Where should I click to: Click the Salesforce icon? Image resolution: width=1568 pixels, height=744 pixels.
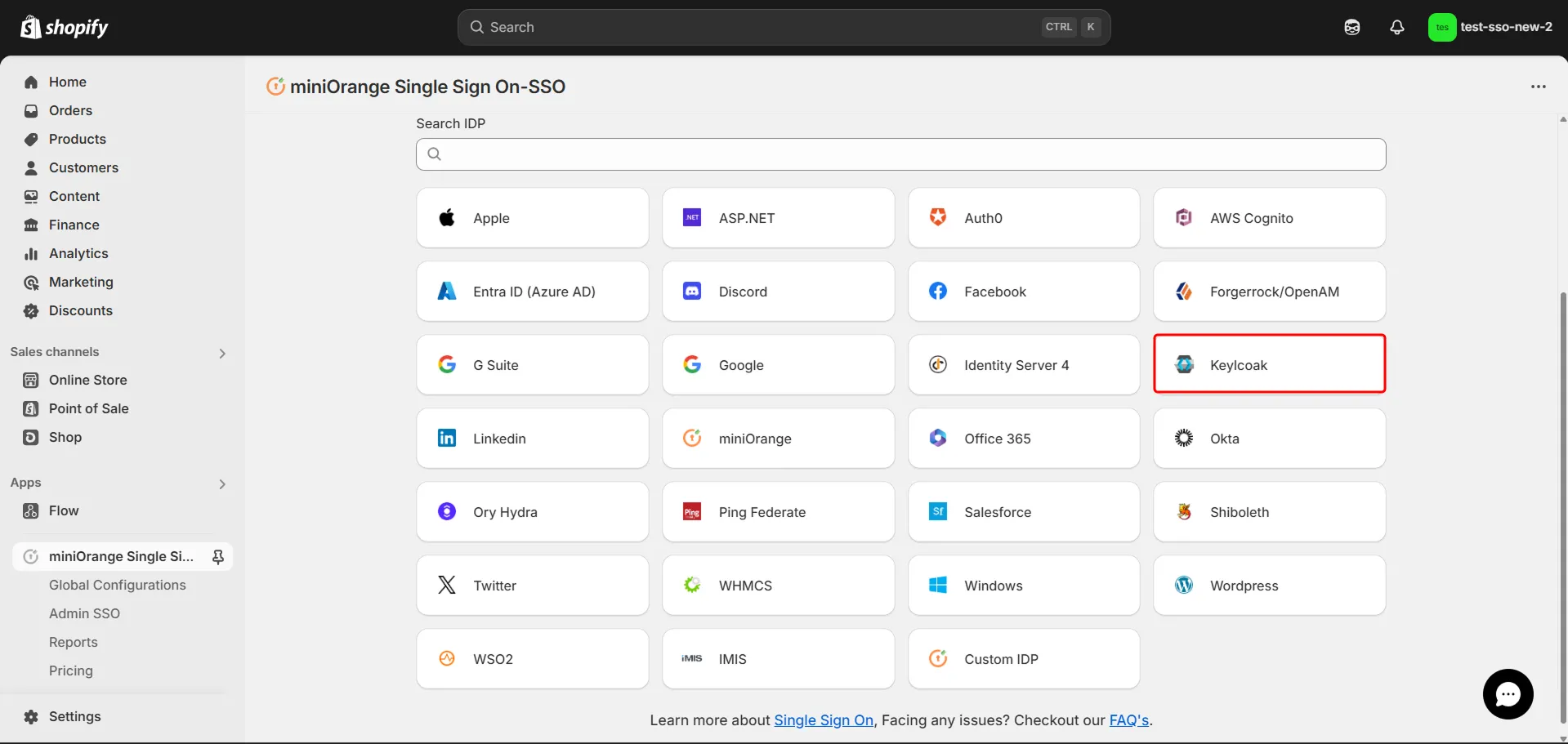[938, 511]
